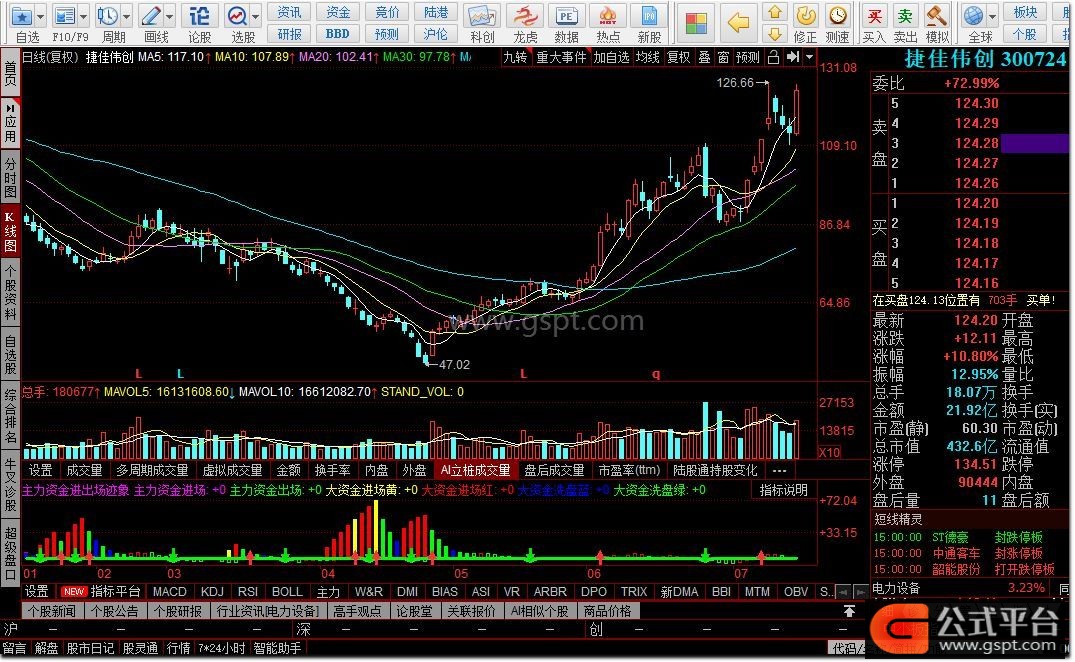Expand the 自选 dropdown arrow
This screenshot has width=1075, height=662.
coord(40,16)
